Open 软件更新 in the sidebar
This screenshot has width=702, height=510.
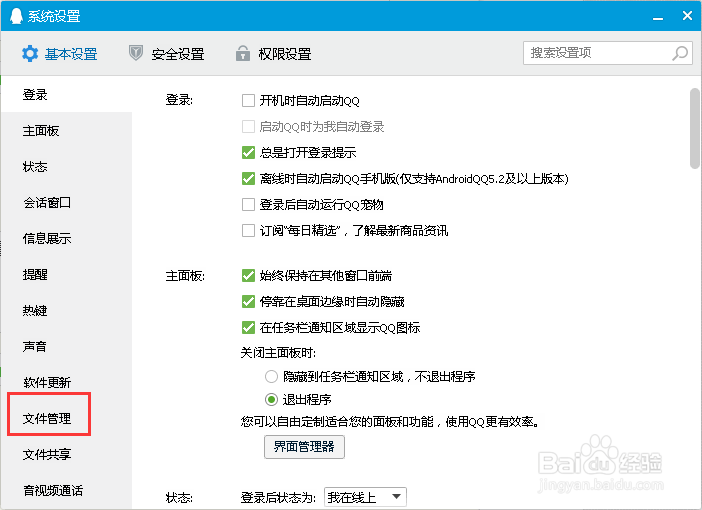(x=66, y=382)
